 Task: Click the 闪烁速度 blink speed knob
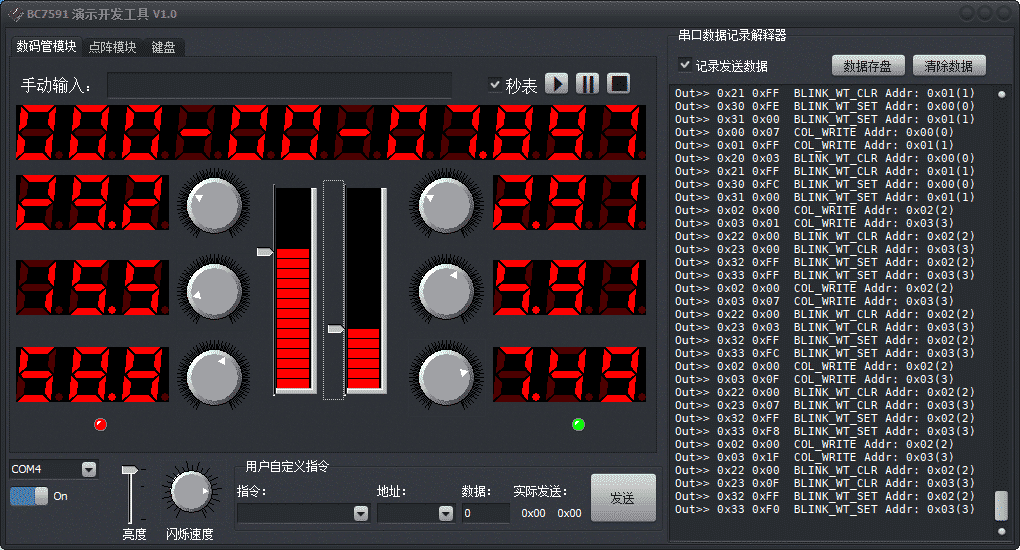click(191, 492)
